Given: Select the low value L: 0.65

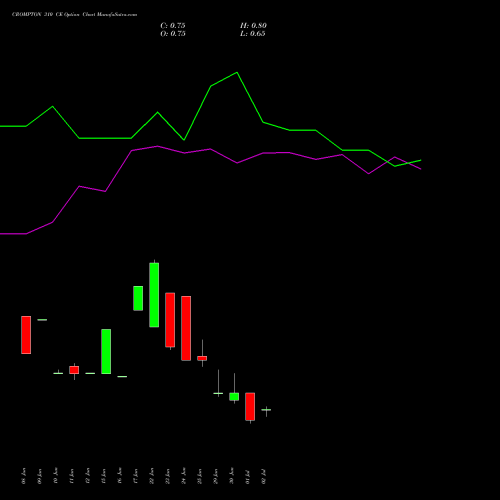Looking at the screenshot, I should [x=253, y=34].
